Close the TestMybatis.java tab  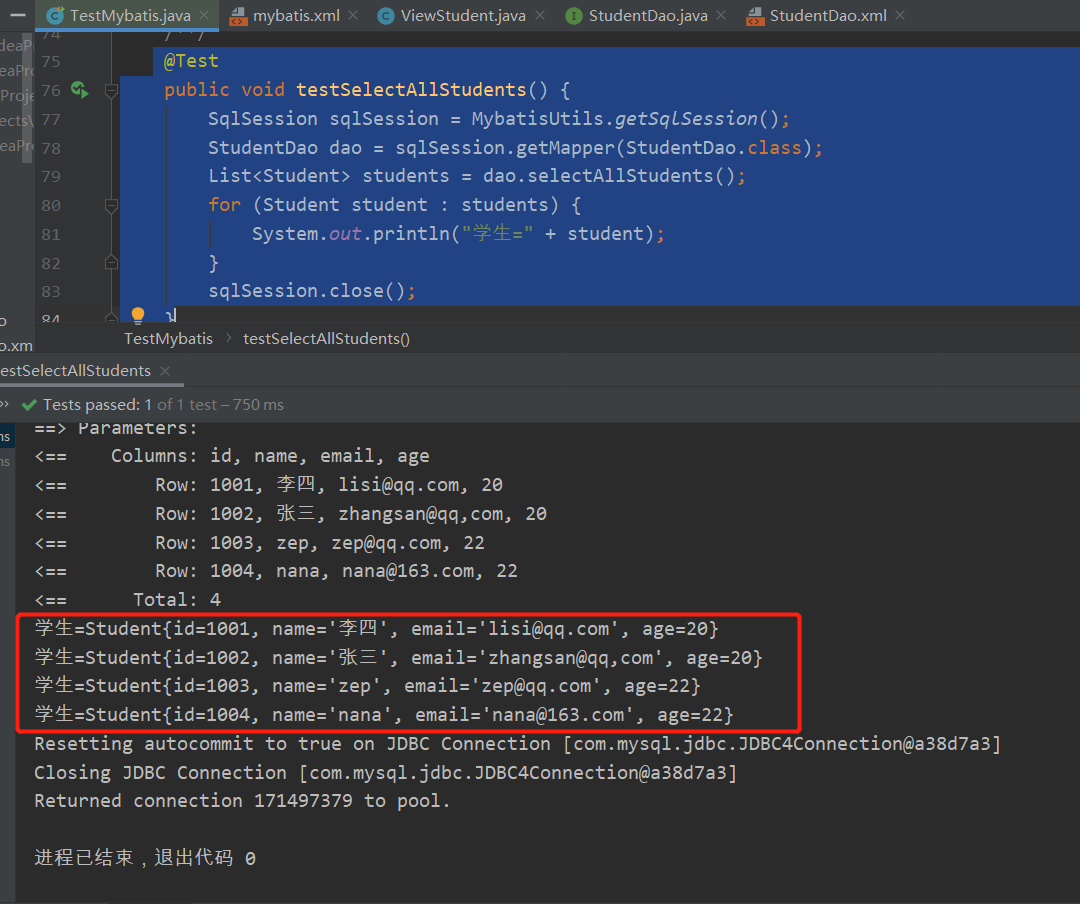tap(204, 15)
